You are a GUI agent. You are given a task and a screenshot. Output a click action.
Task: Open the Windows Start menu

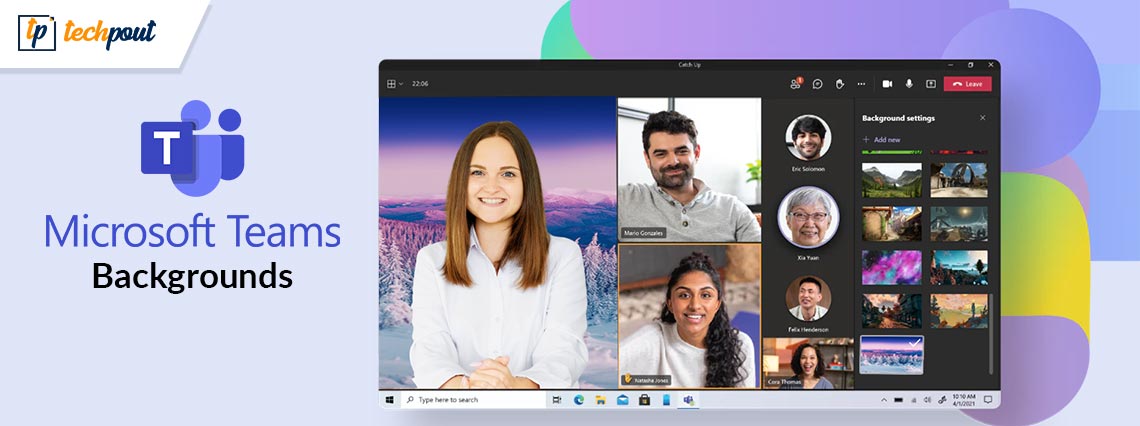click(390, 400)
